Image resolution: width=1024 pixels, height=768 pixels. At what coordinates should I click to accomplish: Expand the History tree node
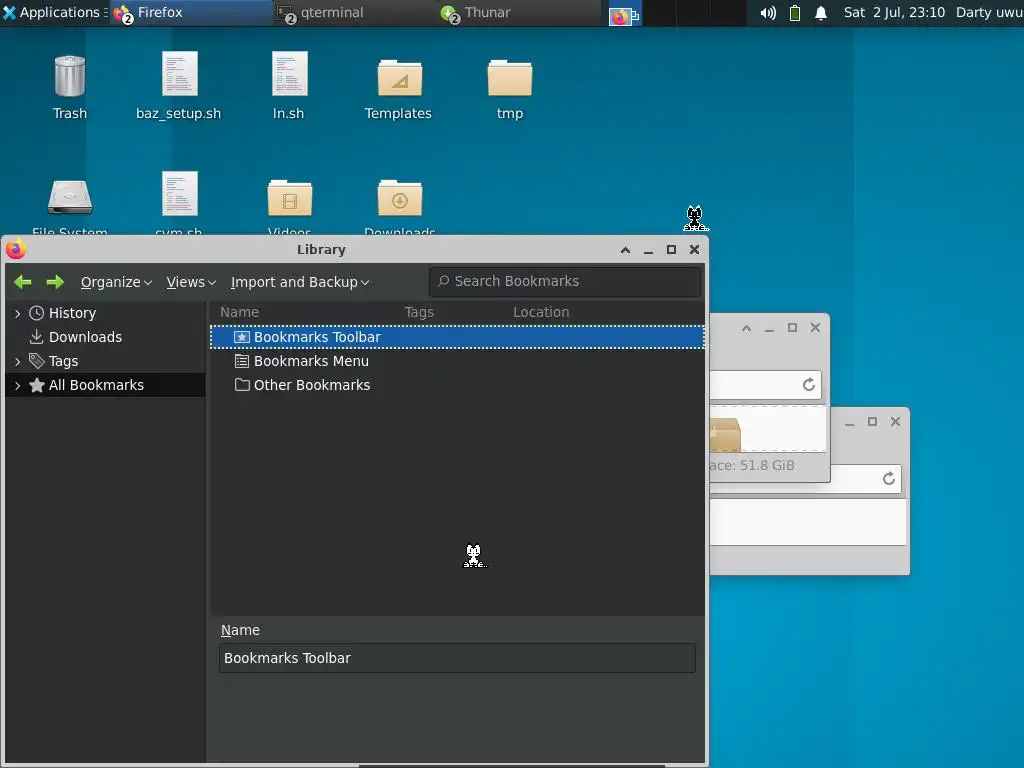(18, 313)
